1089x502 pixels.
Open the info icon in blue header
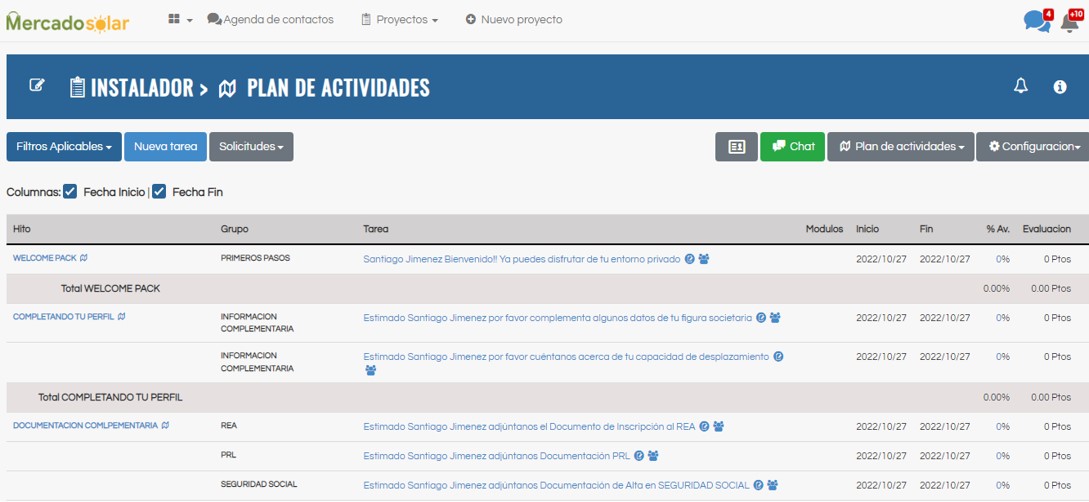click(1060, 87)
